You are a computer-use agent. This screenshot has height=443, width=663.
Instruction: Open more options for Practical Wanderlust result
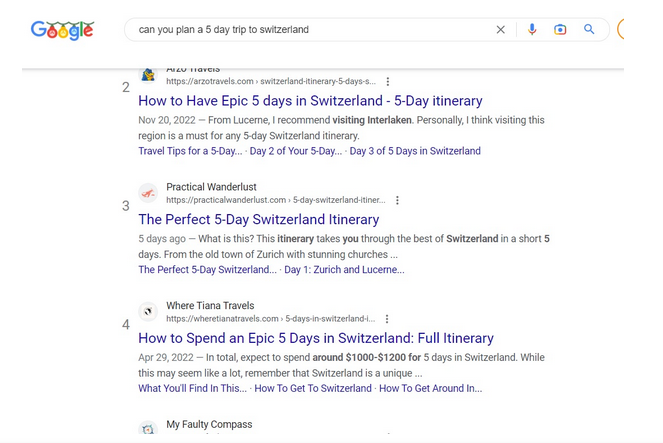point(397,200)
